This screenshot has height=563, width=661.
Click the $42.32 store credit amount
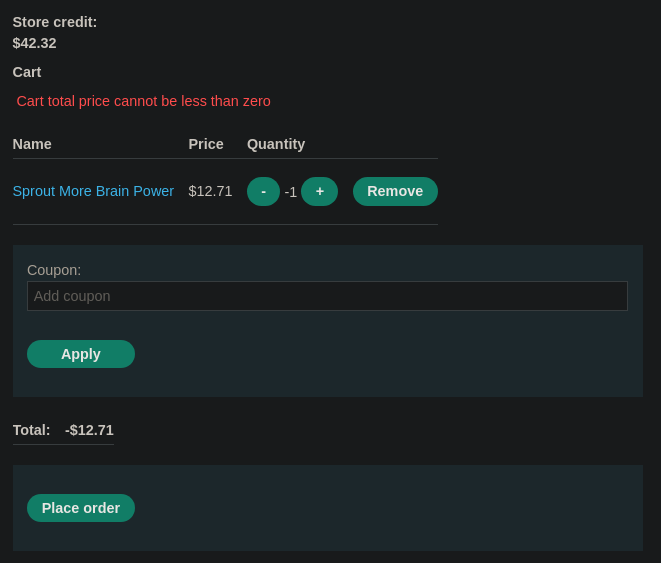(x=35, y=43)
